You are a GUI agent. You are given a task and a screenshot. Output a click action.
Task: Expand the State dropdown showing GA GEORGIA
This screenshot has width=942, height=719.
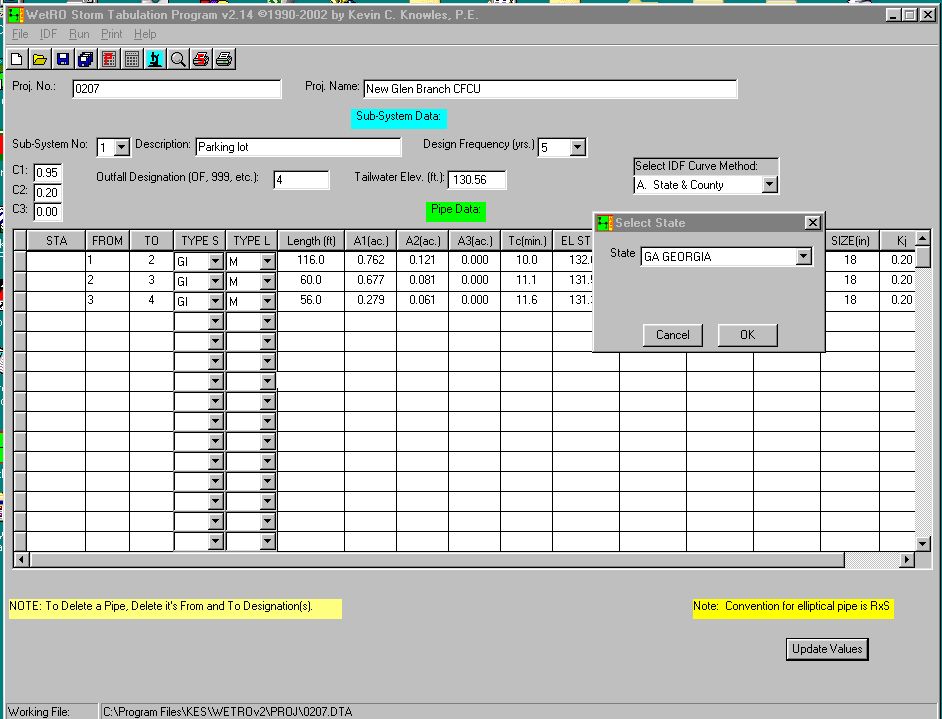coord(803,257)
